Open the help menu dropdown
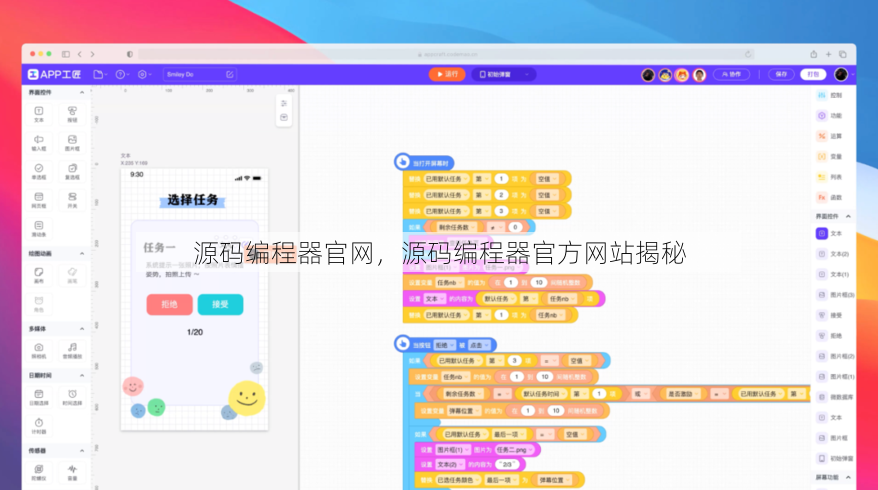This screenshot has width=878, height=490. tap(122, 74)
